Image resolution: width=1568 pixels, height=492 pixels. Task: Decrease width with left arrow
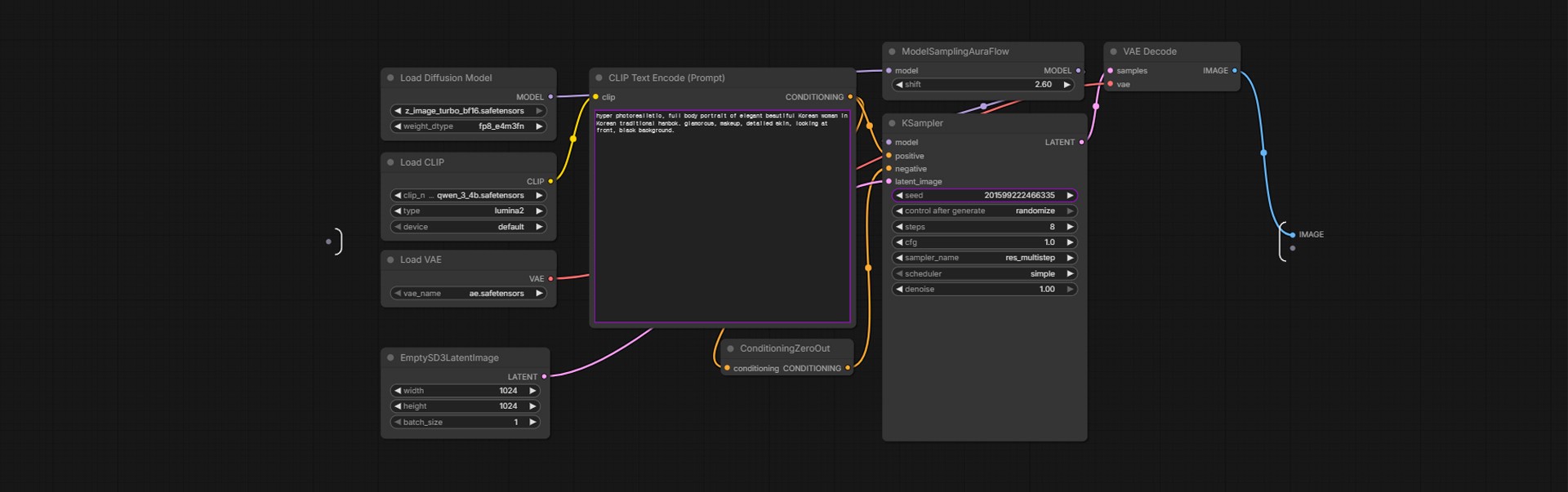tap(398, 391)
